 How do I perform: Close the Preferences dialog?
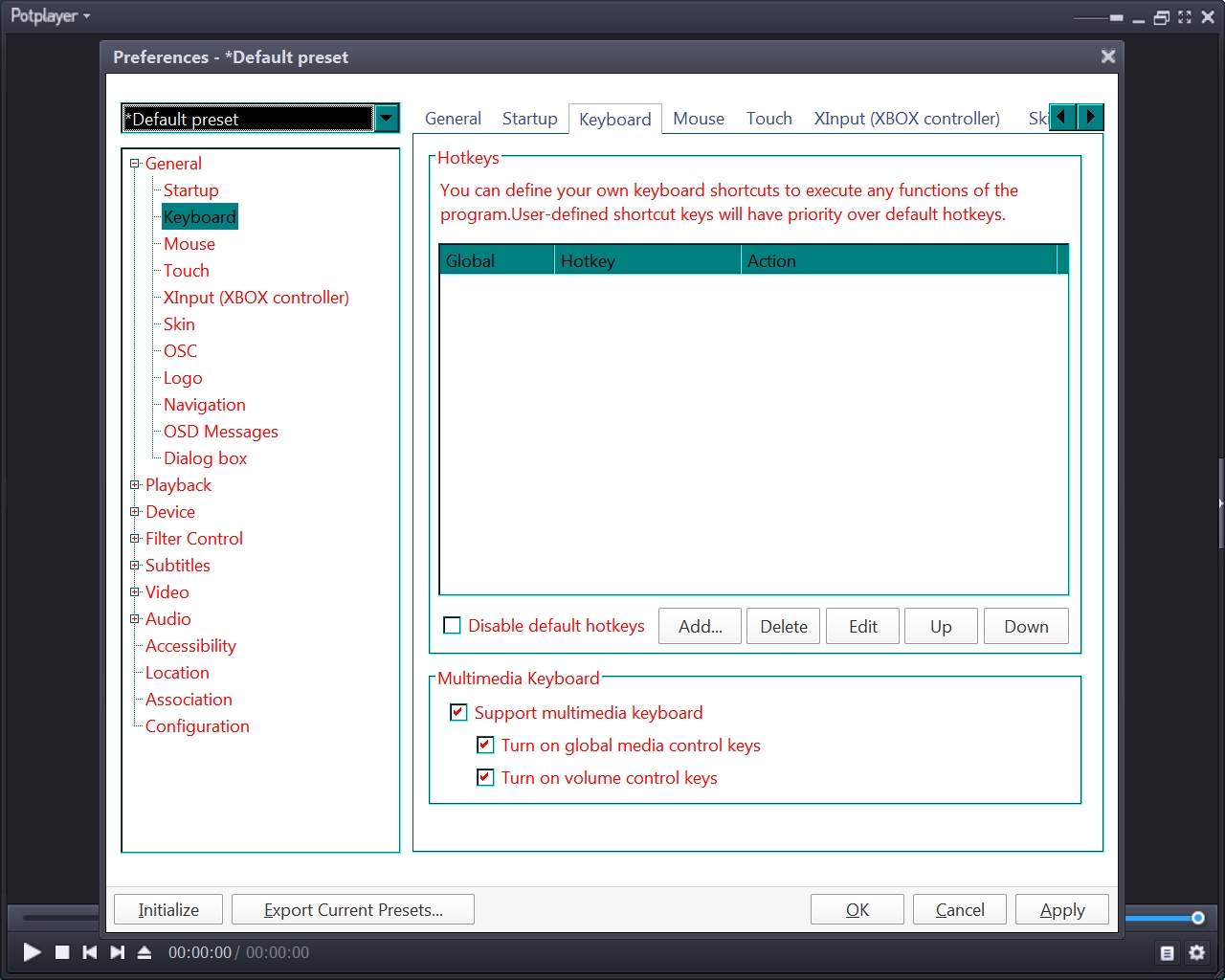pyautogui.click(x=1108, y=56)
